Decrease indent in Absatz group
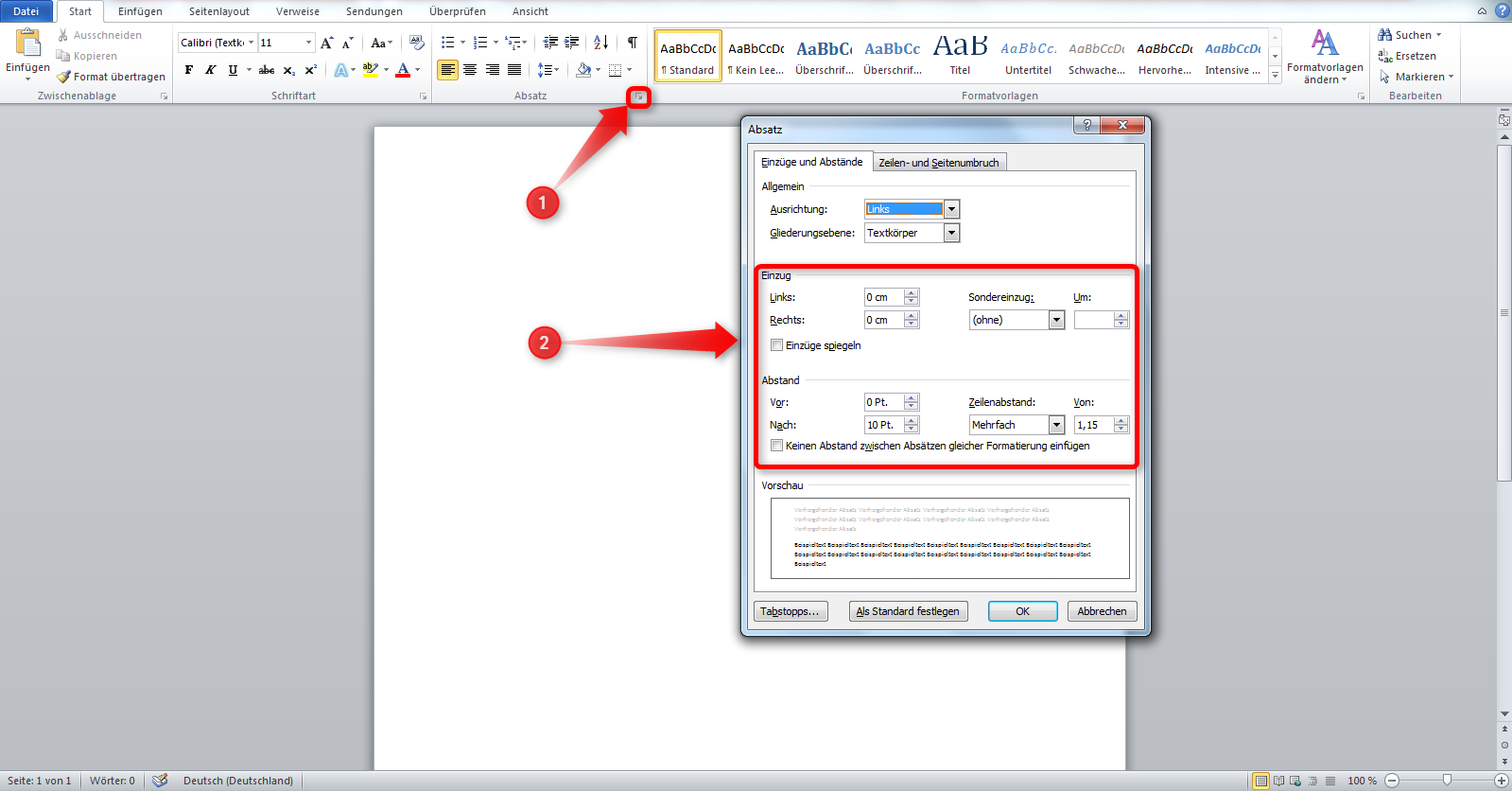Viewport: 1512px width, 791px height. tap(550, 43)
